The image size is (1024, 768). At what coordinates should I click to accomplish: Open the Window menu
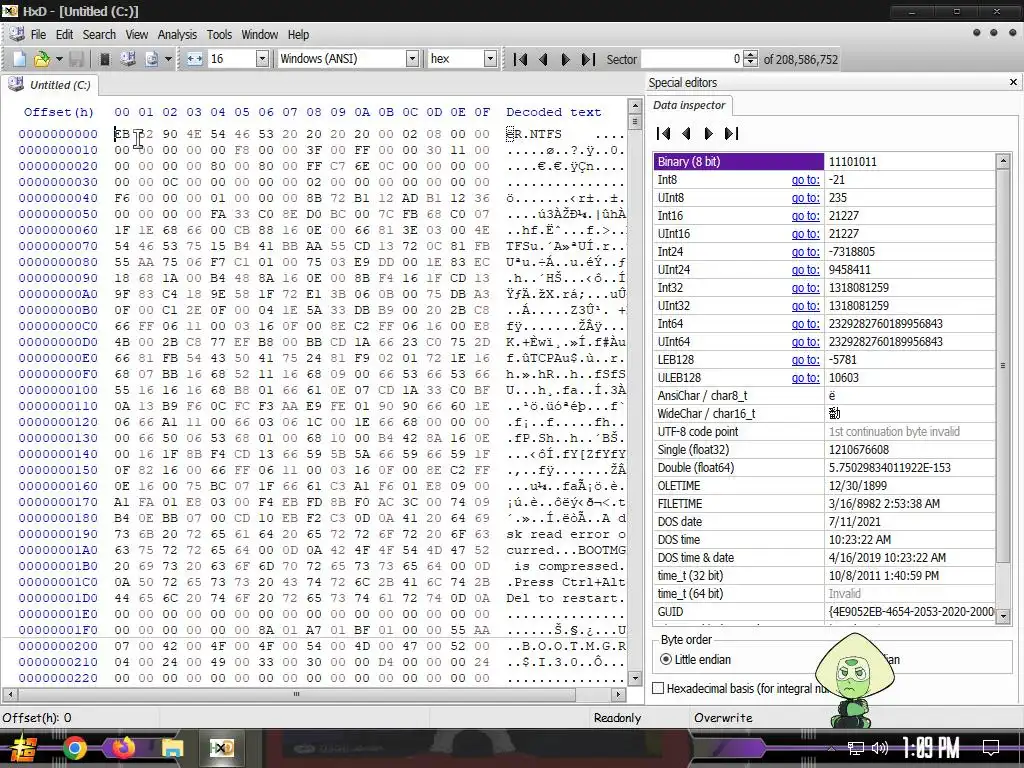point(260,35)
